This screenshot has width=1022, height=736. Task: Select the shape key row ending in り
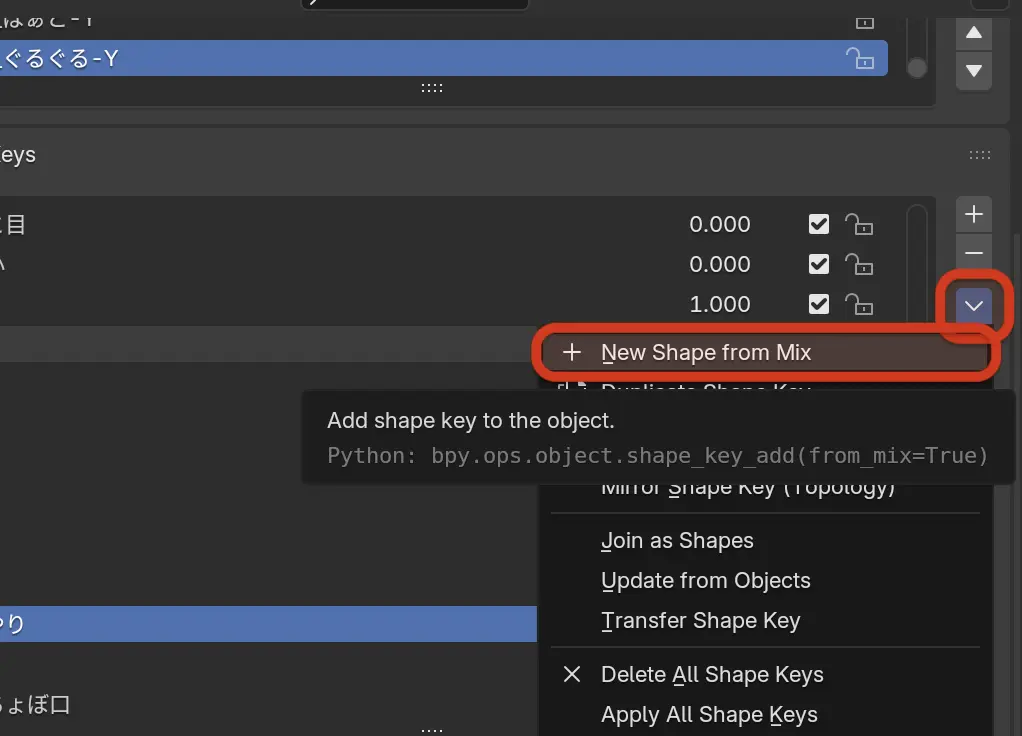(x=268, y=624)
